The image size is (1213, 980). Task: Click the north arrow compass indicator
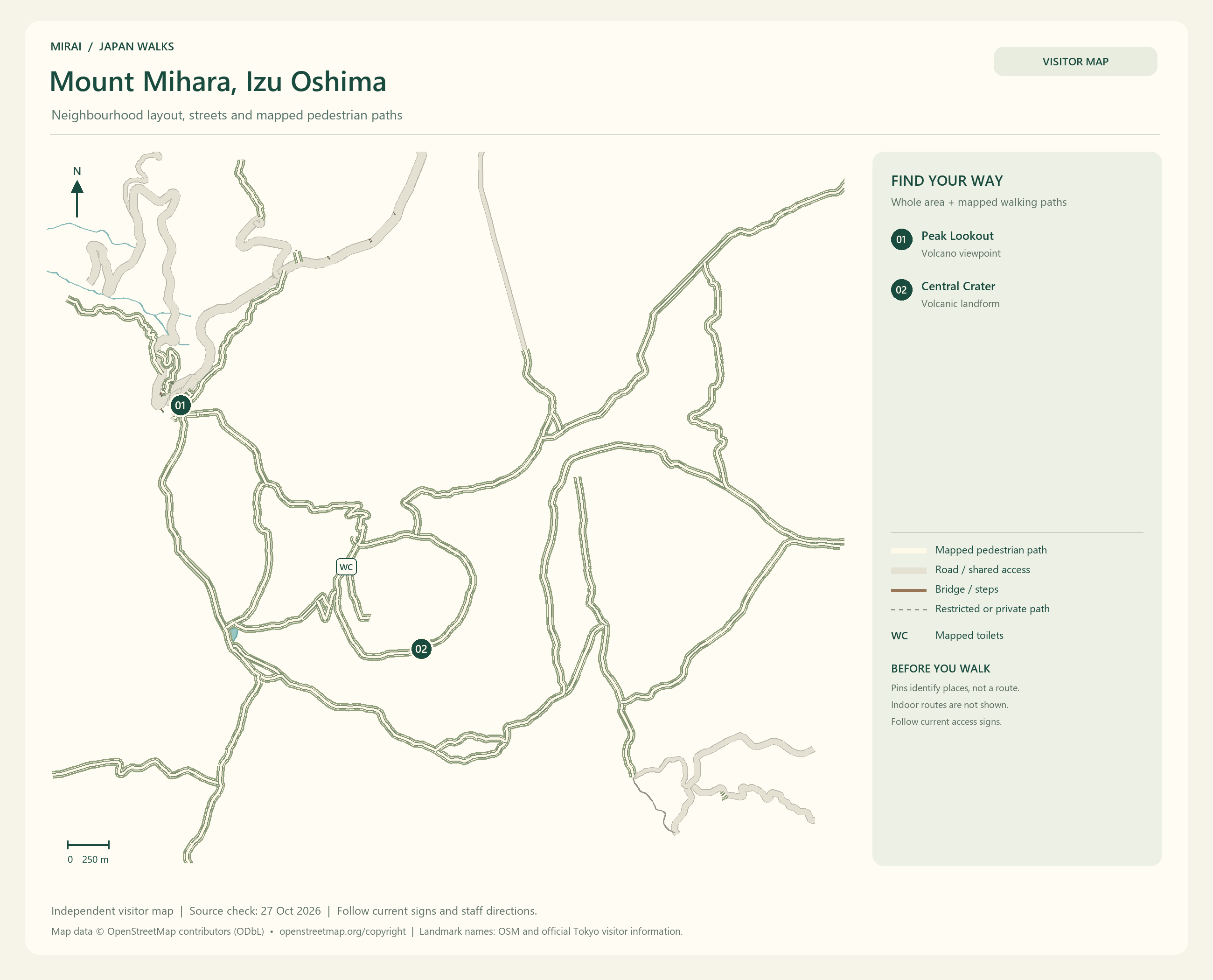point(77,192)
